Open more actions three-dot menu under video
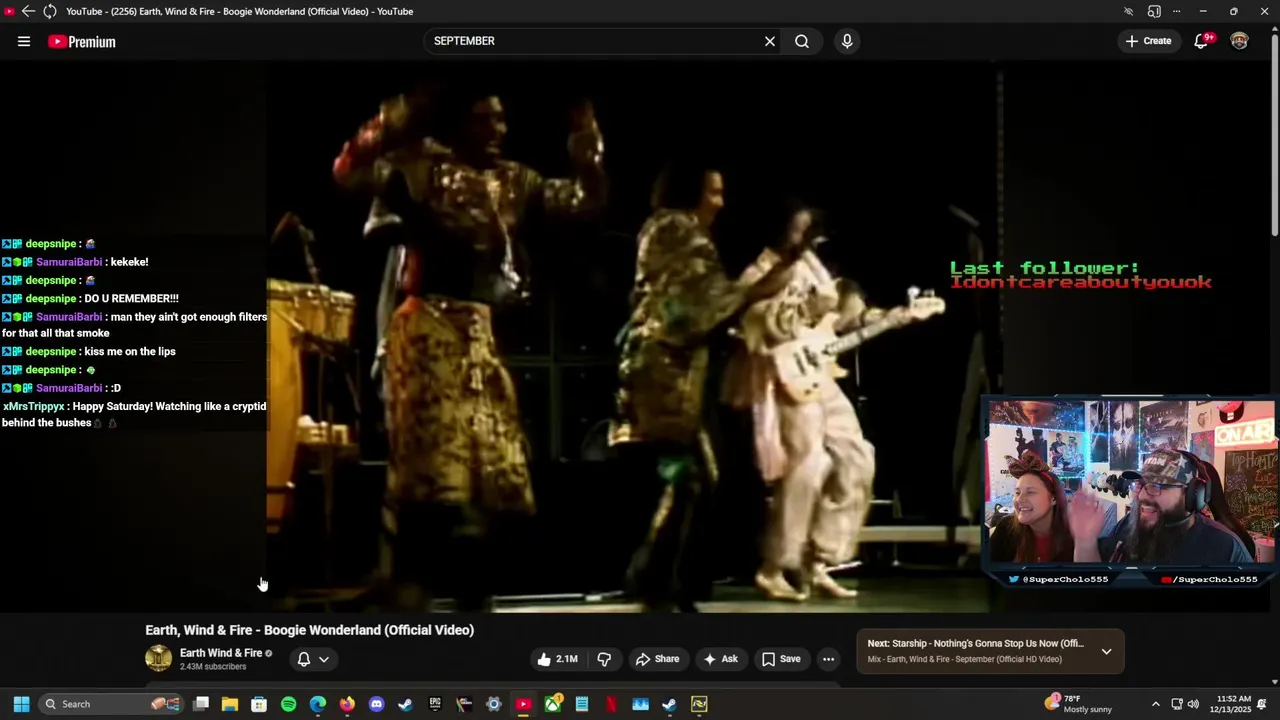Screen dimensions: 1280x720 coord(828,659)
